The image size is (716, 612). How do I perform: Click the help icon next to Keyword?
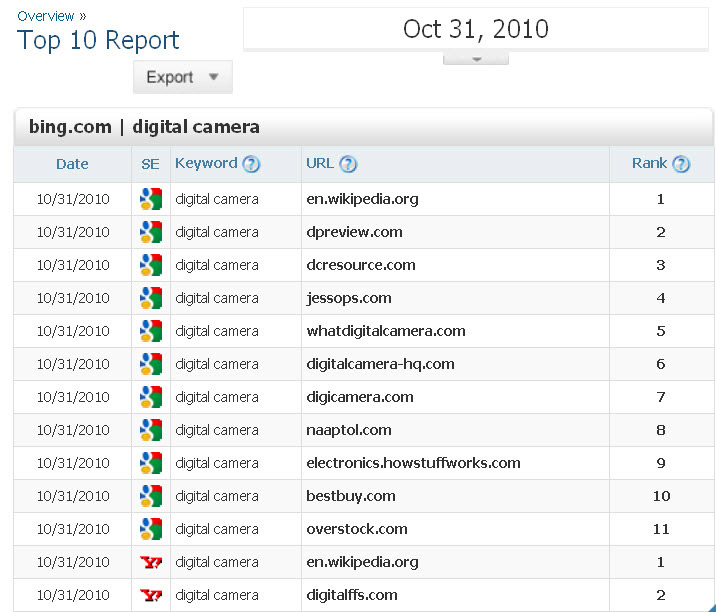[x=251, y=164]
